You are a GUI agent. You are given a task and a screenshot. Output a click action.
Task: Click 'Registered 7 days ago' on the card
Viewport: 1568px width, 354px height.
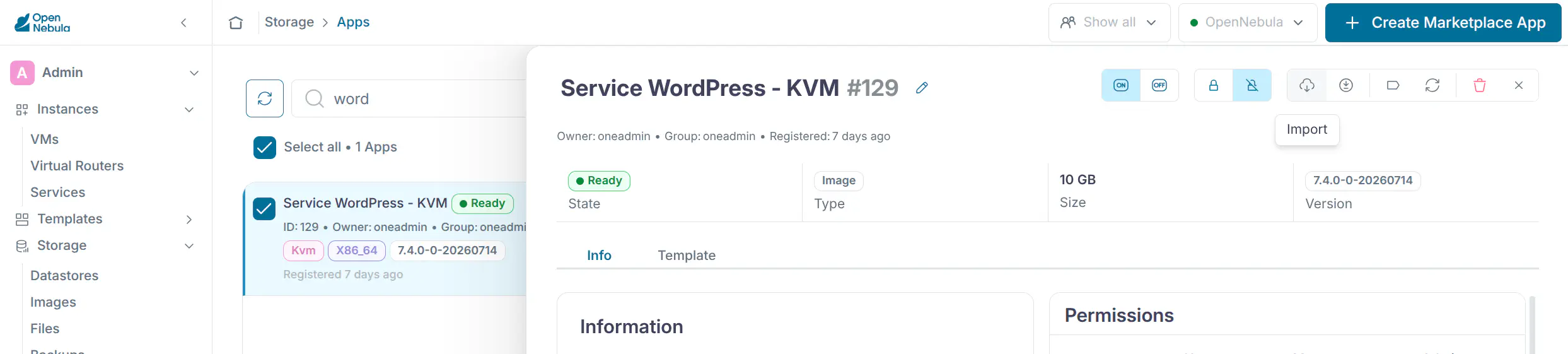click(343, 274)
